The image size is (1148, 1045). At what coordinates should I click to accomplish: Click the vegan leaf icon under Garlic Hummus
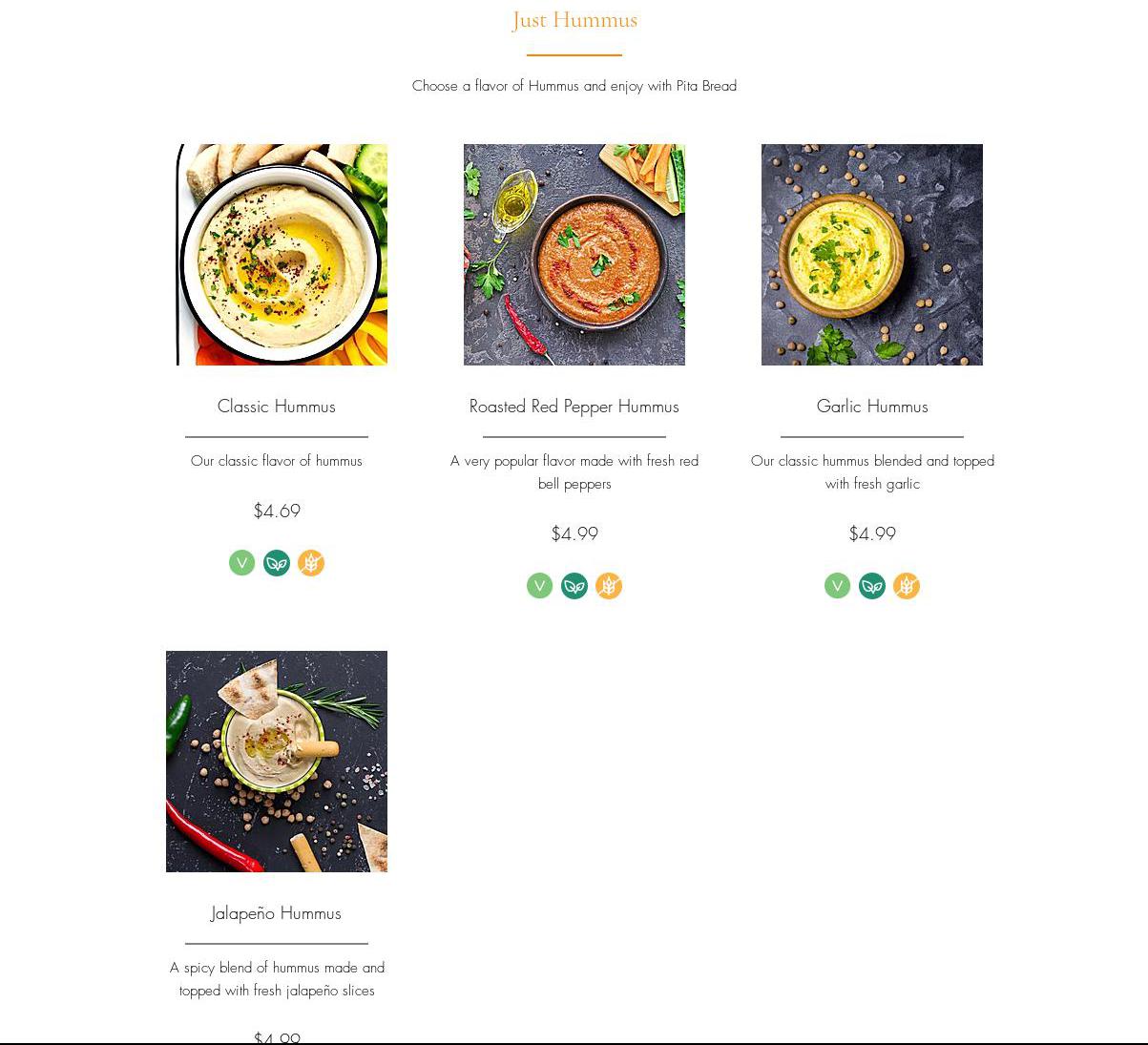tap(872, 586)
